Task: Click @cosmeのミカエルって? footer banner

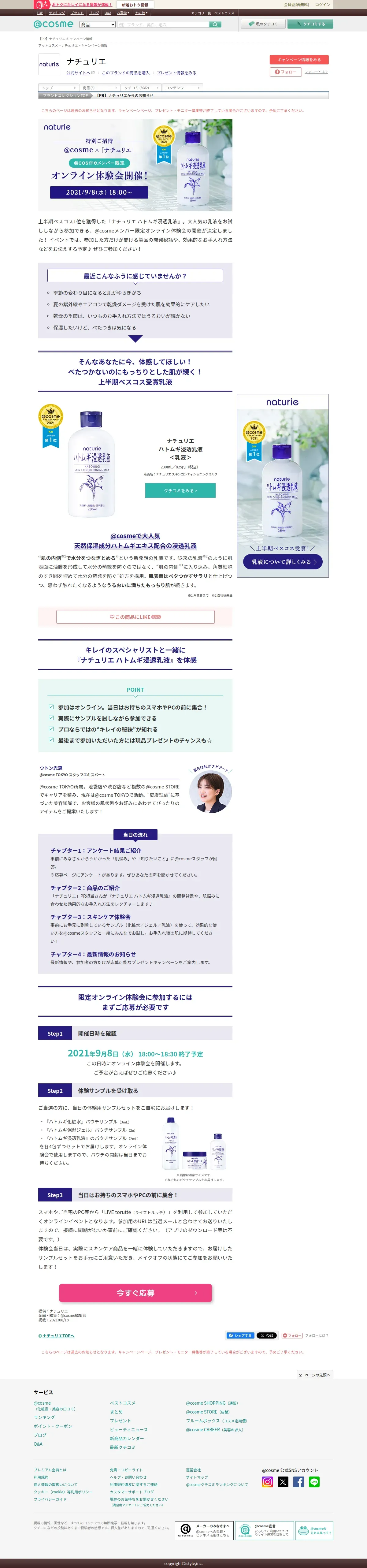Action: [314, 1531]
